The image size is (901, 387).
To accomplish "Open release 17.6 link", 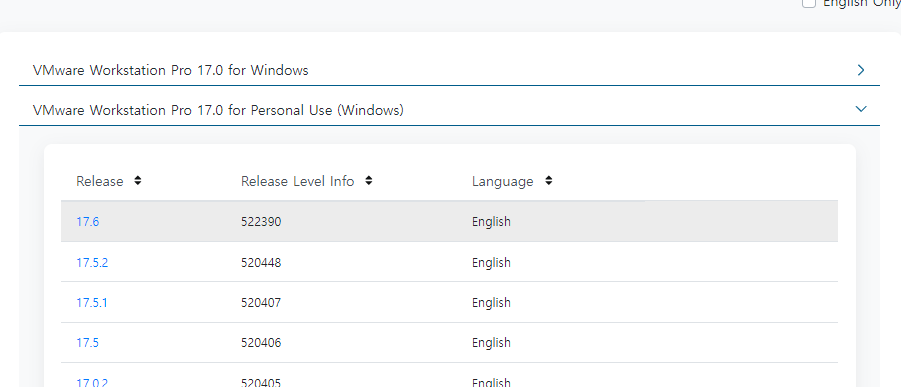I will click(x=87, y=221).
